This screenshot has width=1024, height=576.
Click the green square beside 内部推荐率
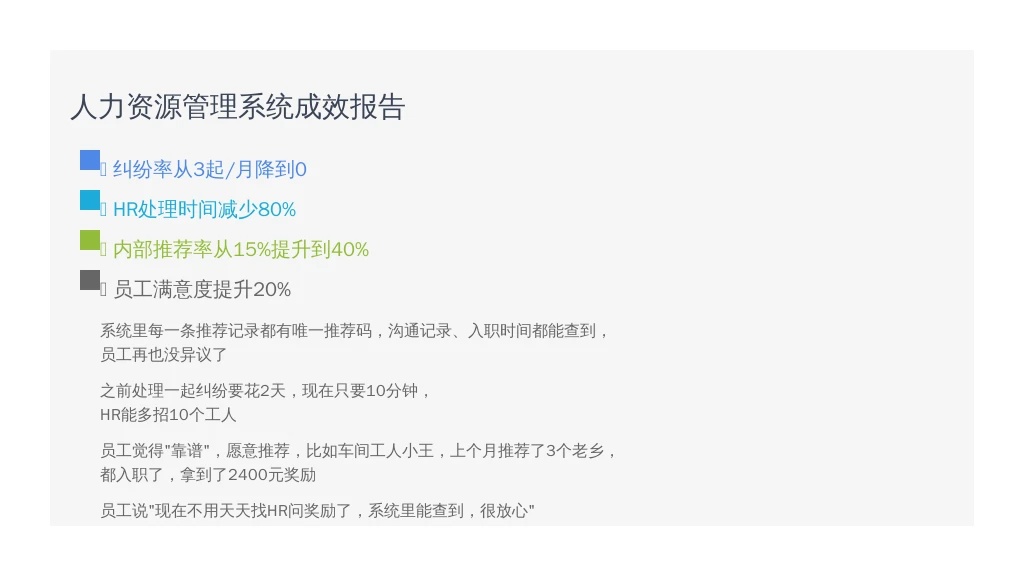coord(90,240)
